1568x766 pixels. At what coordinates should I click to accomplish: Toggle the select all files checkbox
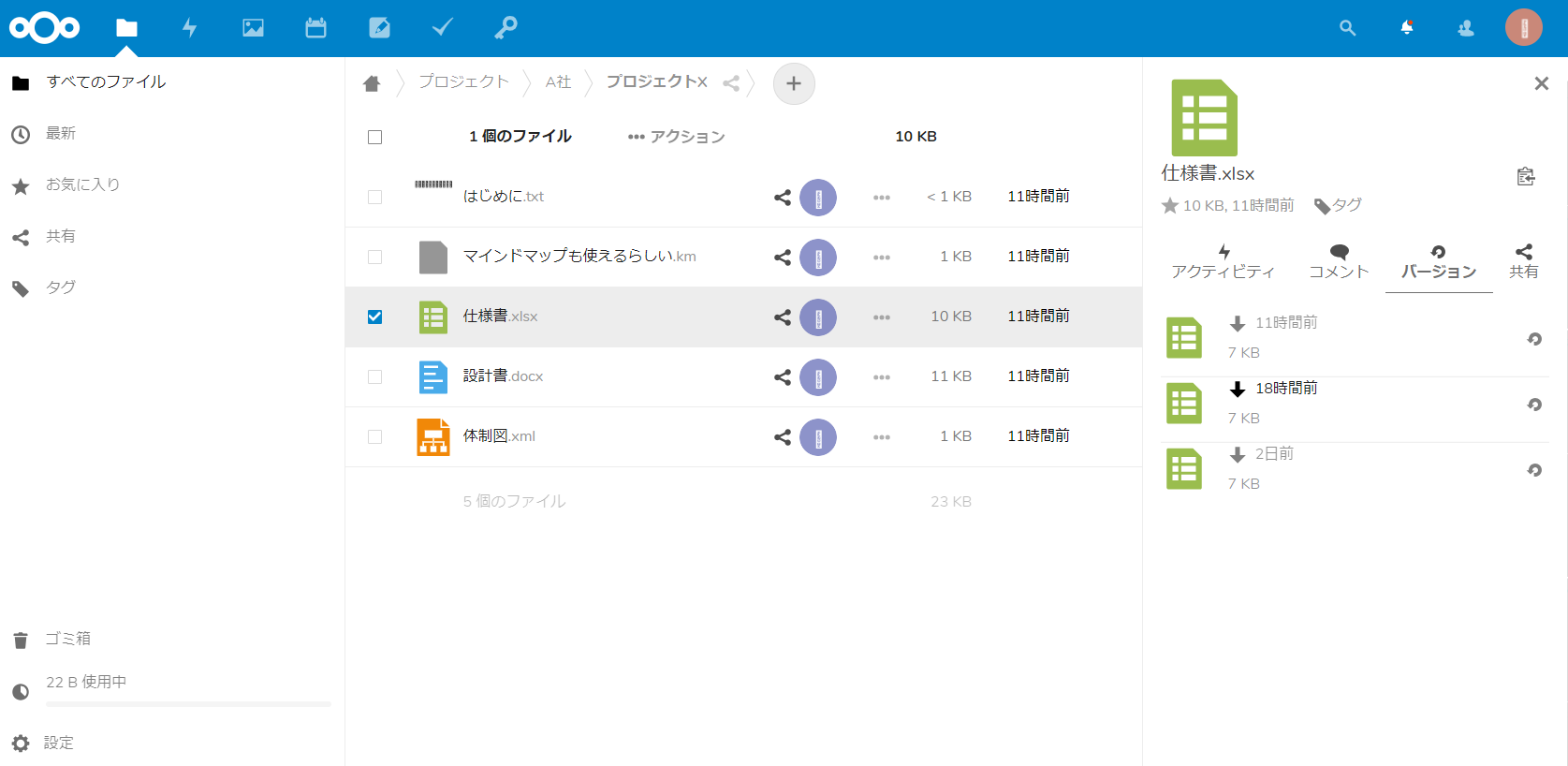[375, 138]
